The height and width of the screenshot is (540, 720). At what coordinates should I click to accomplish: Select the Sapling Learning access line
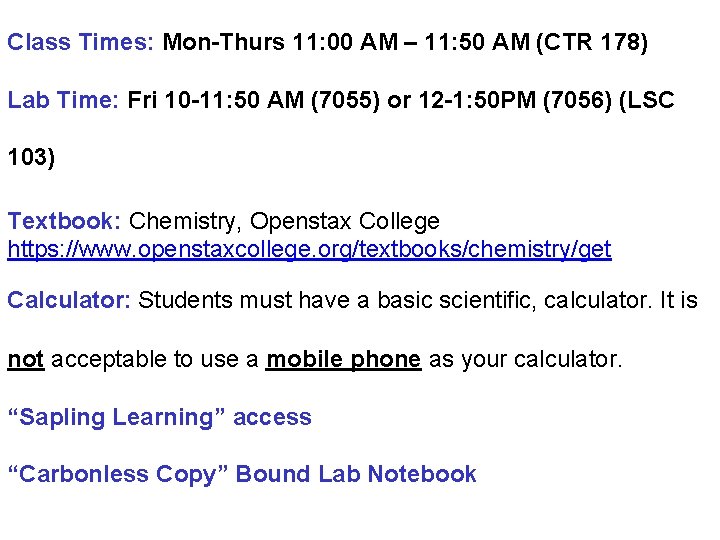click(160, 418)
